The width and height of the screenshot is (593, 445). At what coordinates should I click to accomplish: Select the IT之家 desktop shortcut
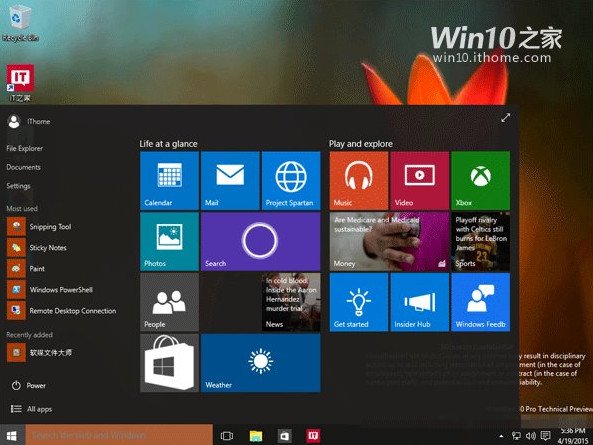[20, 83]
